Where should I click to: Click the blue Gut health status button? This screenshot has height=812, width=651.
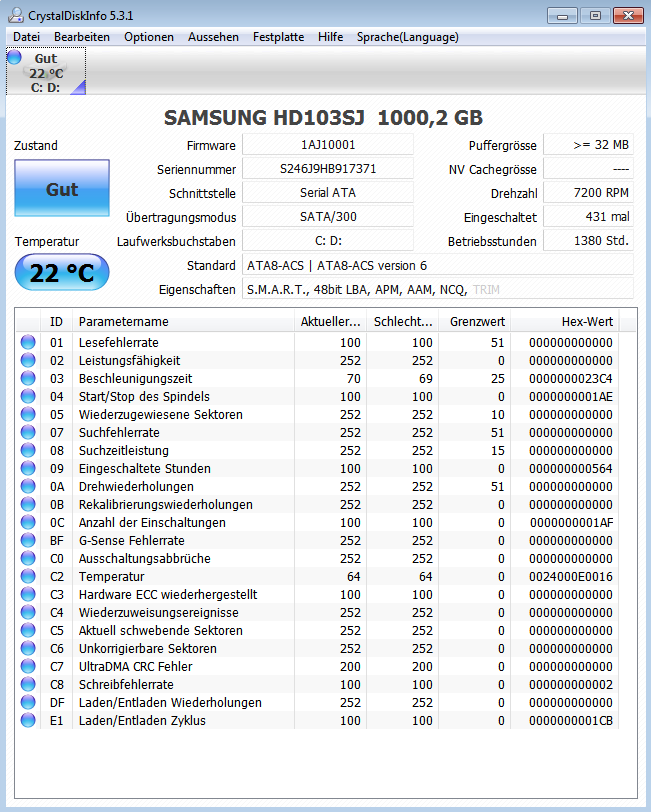62,188
